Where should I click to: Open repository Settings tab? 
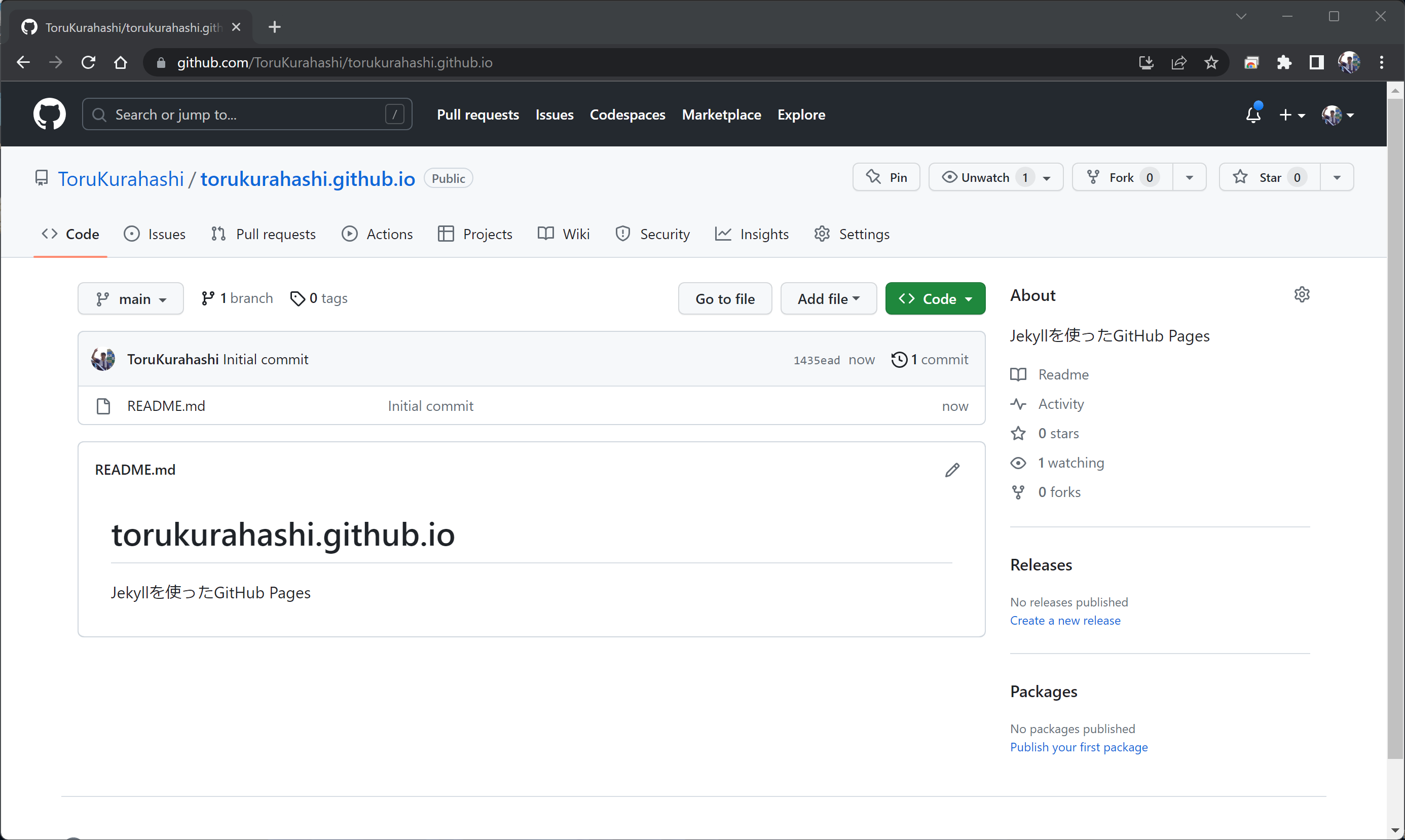point(852,234)
